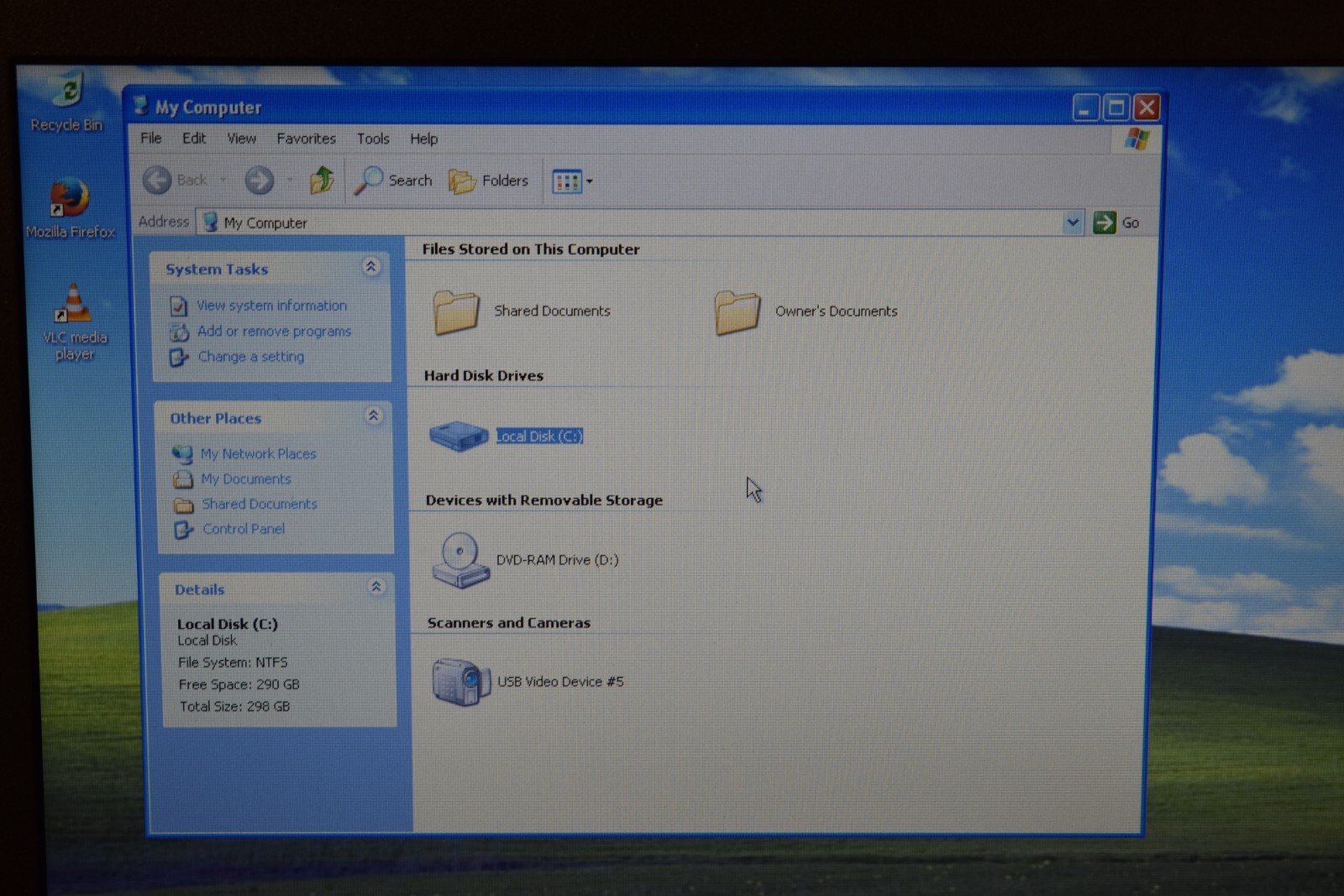Click the Change a setting icon

coord(179,358)
